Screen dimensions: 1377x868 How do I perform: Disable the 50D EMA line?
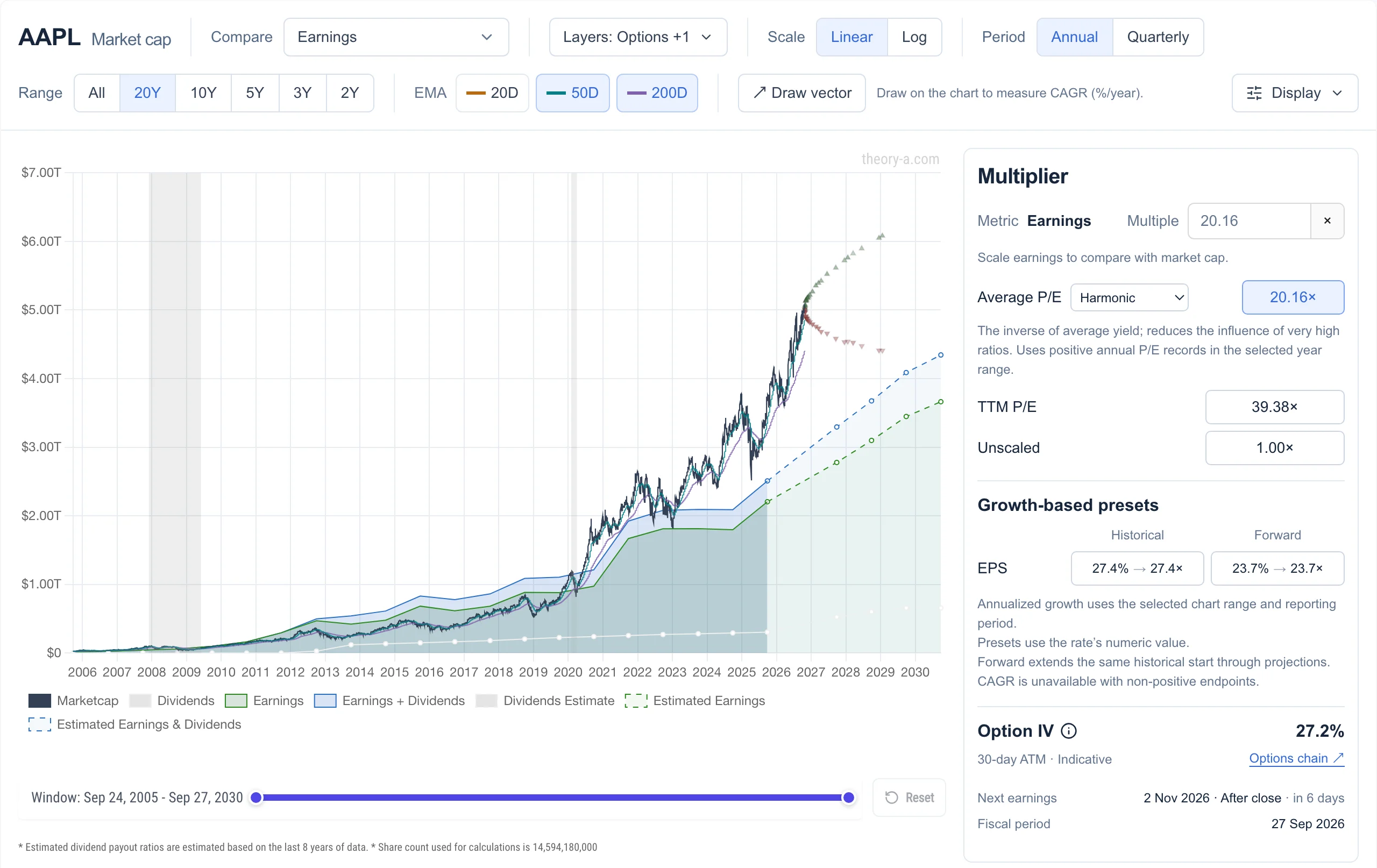[572, 93]
